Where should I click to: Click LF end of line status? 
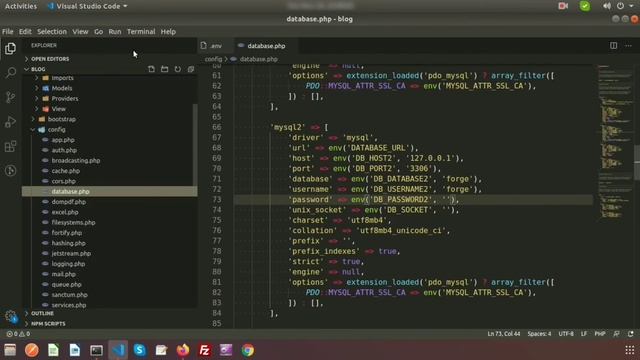tap(584, 334)
